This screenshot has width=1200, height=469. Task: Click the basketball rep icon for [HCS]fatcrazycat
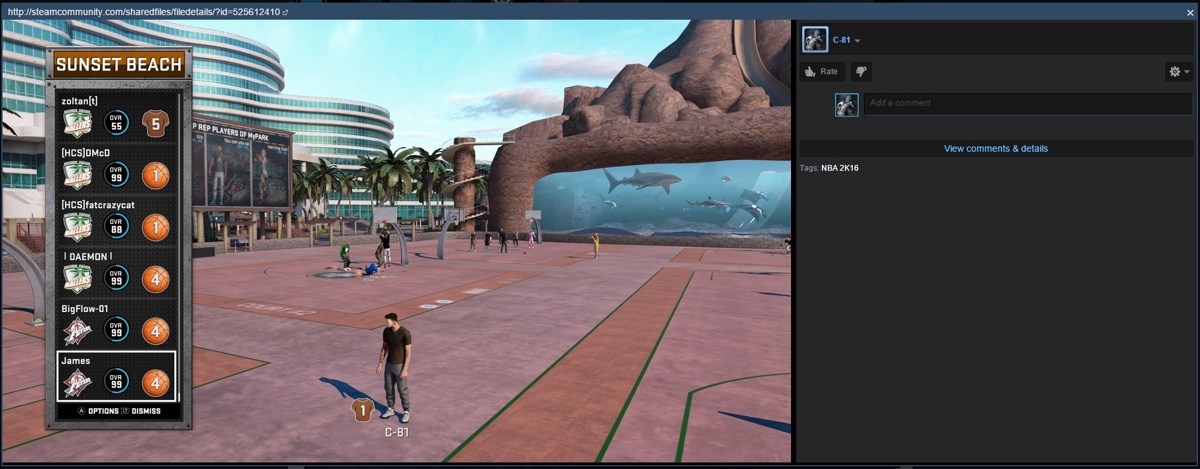click(x=156, y=227)
